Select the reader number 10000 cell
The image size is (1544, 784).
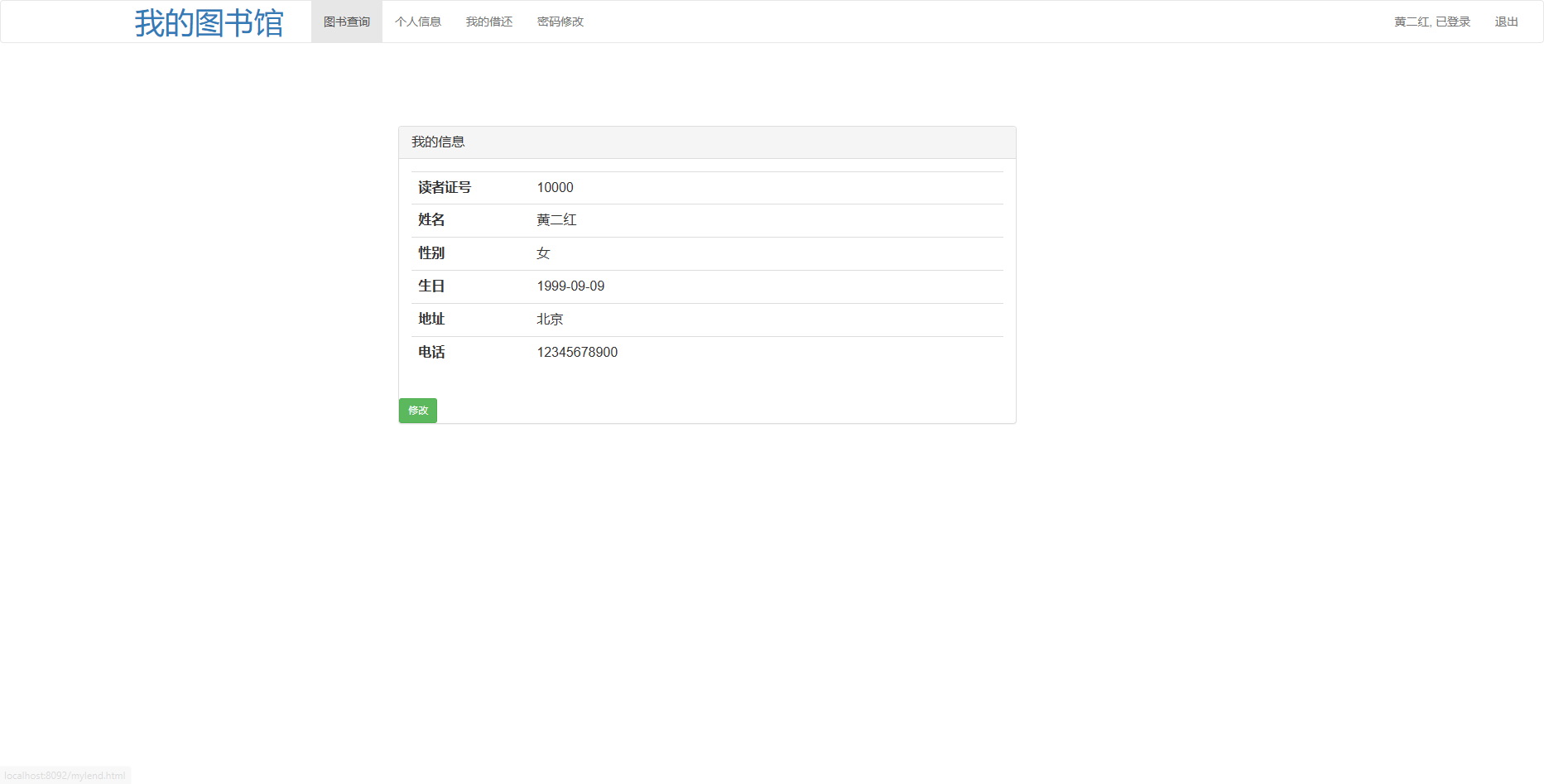point(555,187)
